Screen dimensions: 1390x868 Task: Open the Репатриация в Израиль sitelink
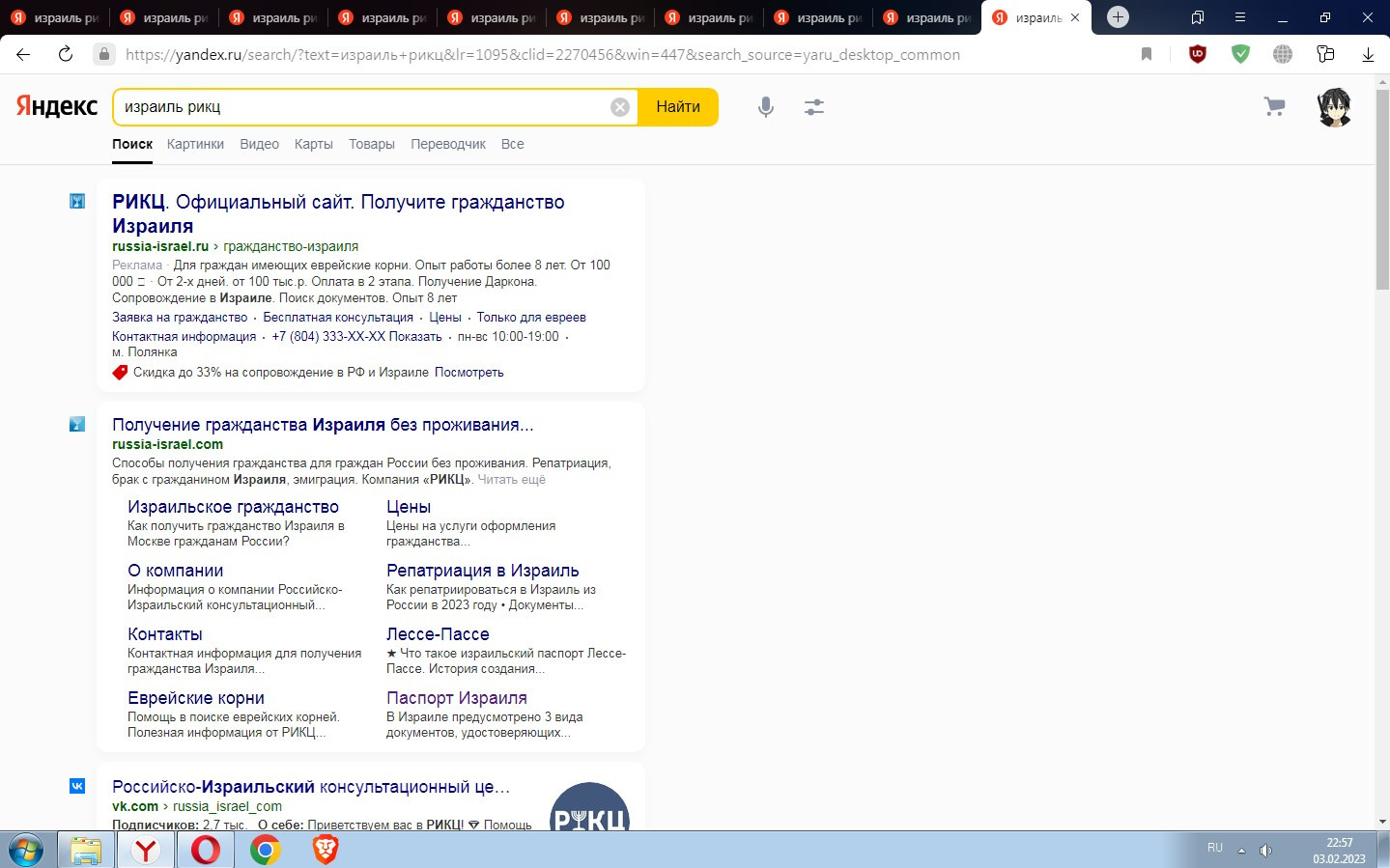pos(483,571)
